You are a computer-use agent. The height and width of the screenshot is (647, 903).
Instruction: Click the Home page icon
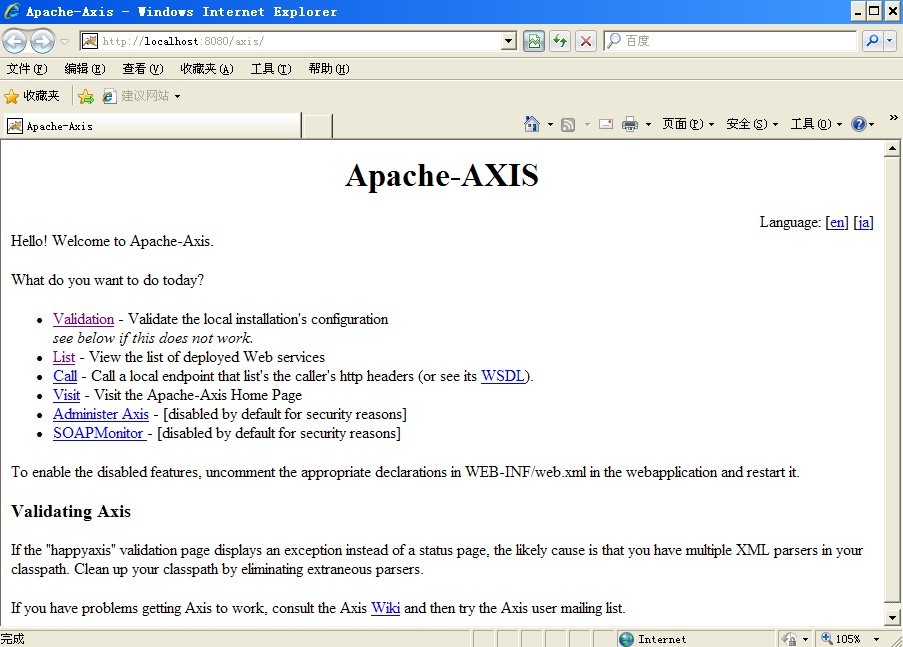[x=531, y=123]
